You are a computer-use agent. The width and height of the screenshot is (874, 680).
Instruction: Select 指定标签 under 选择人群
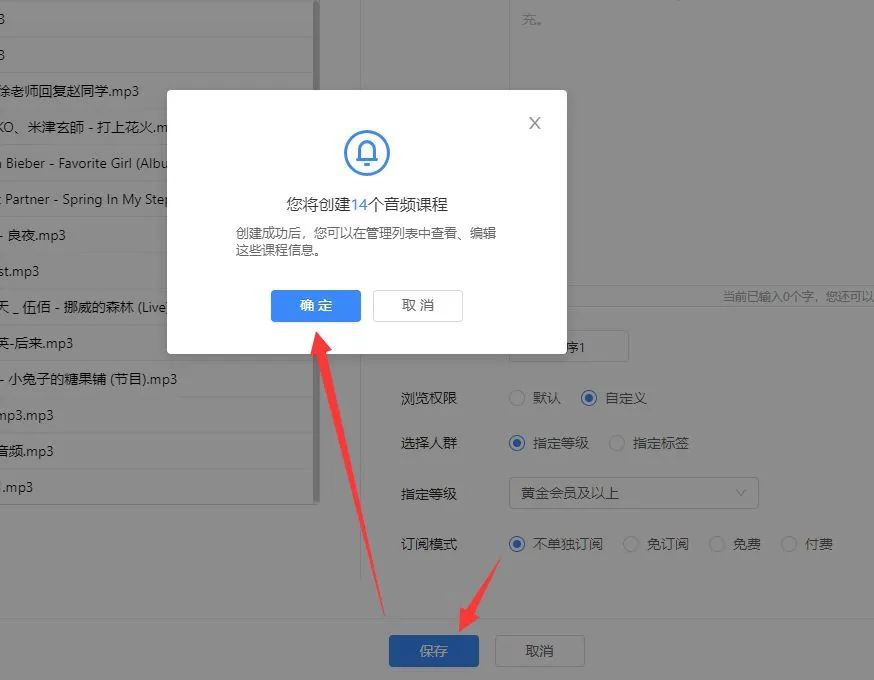(617, 443)
